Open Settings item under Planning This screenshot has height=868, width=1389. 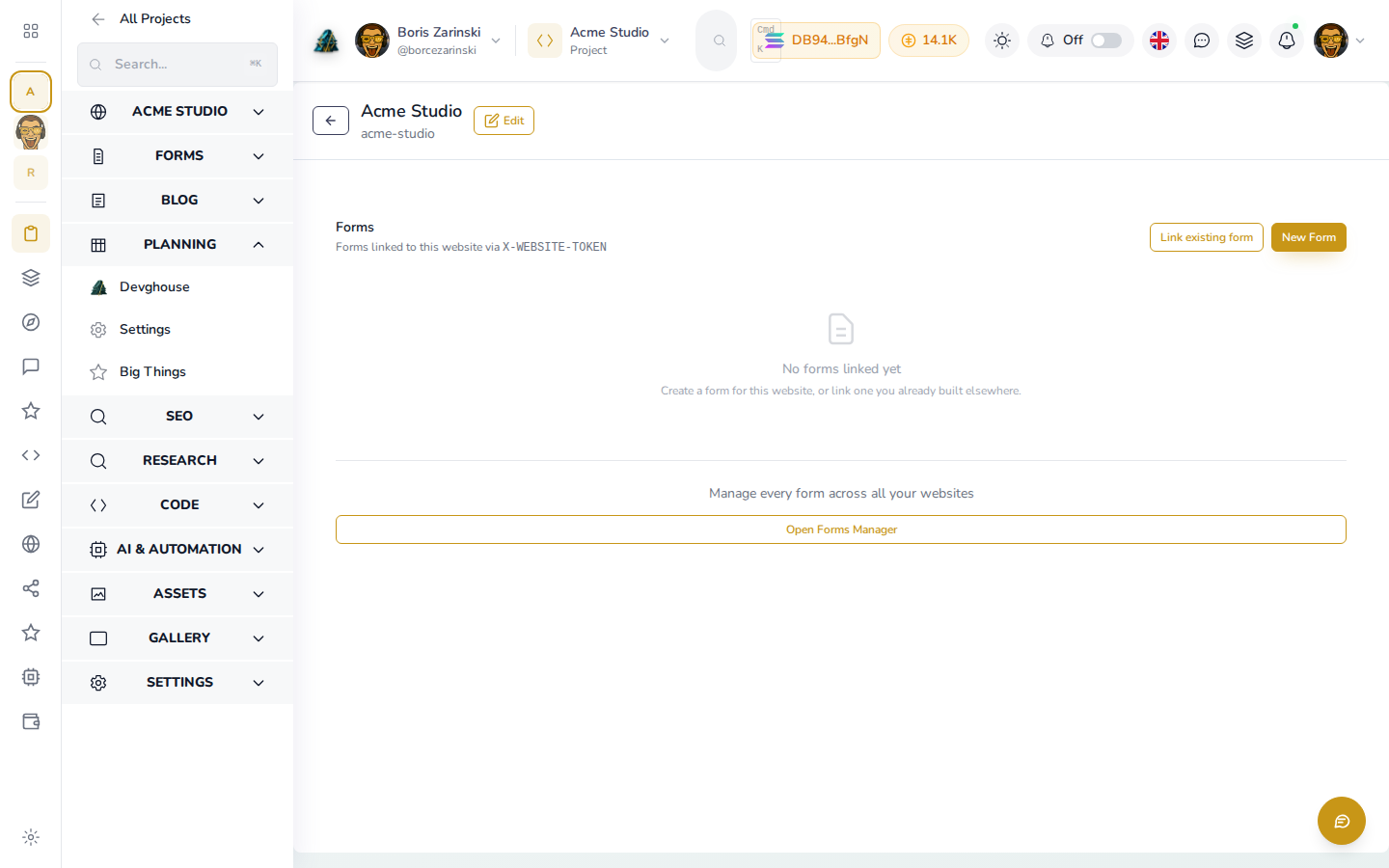pos(177,330)
